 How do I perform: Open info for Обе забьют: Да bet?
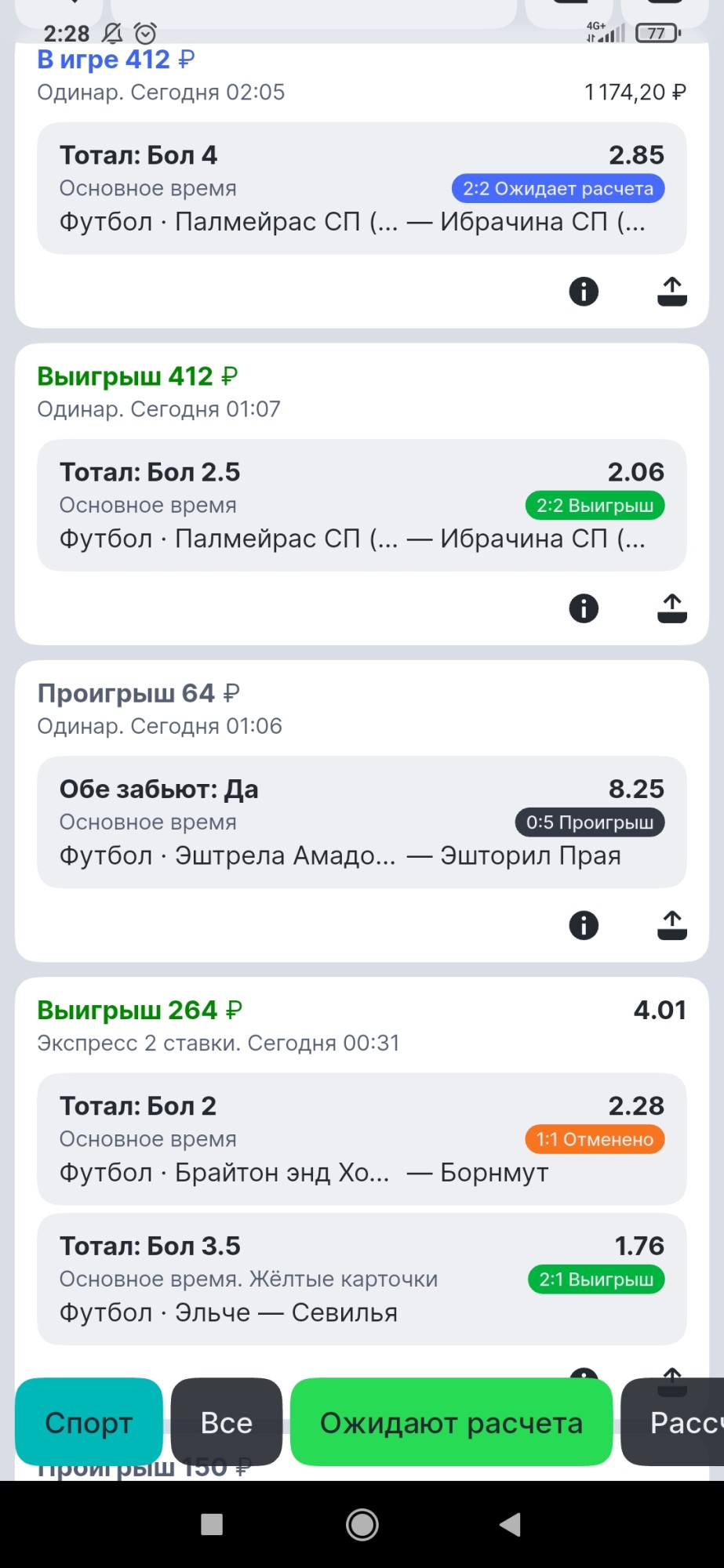click(584, 925)
